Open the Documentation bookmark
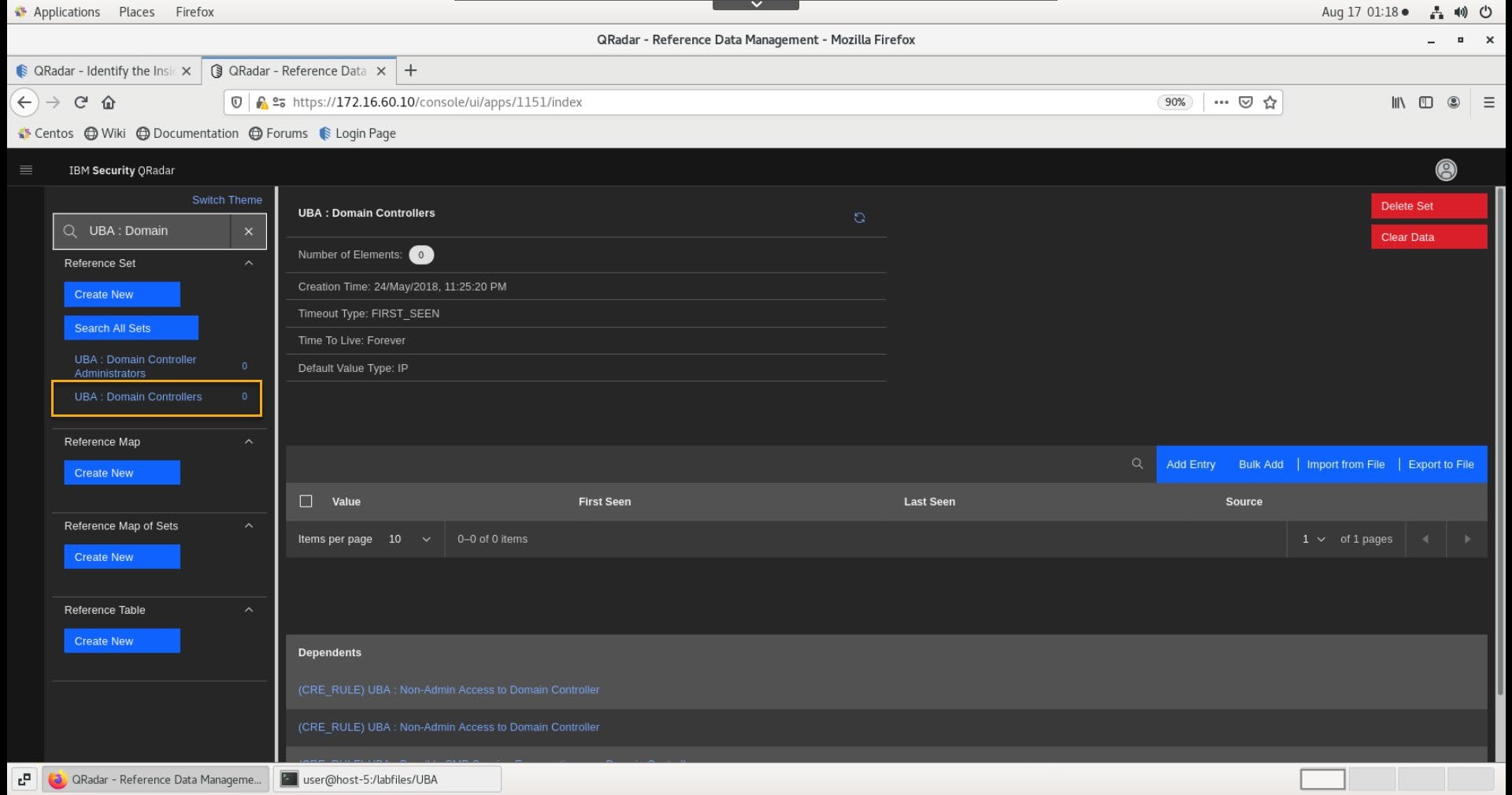 pyautogui.click(x=187, y=134)
